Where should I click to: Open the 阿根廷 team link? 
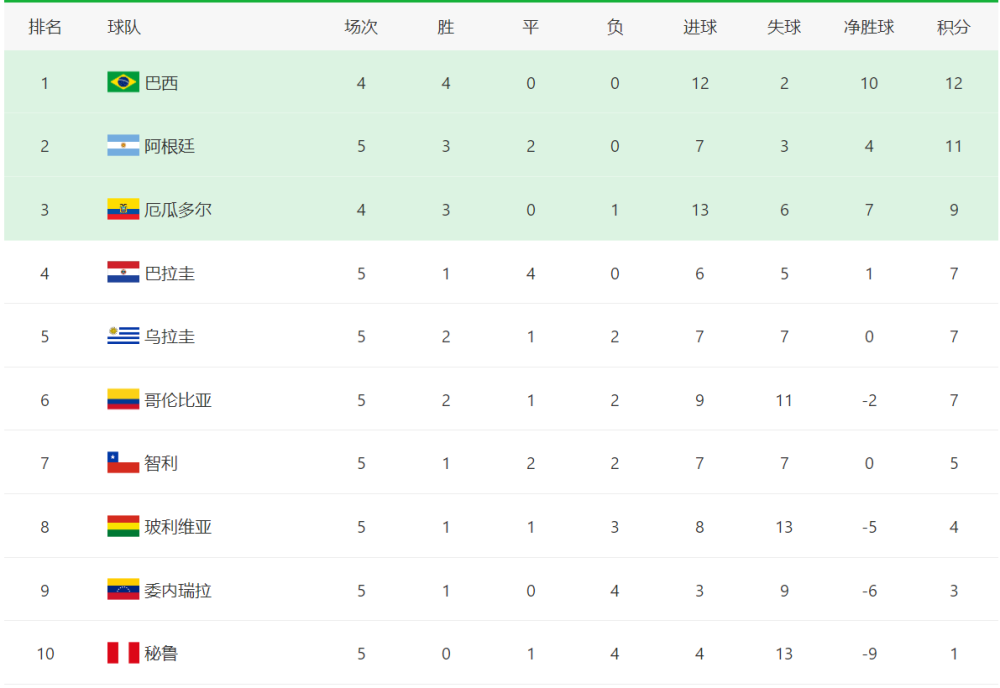point(170,146)
